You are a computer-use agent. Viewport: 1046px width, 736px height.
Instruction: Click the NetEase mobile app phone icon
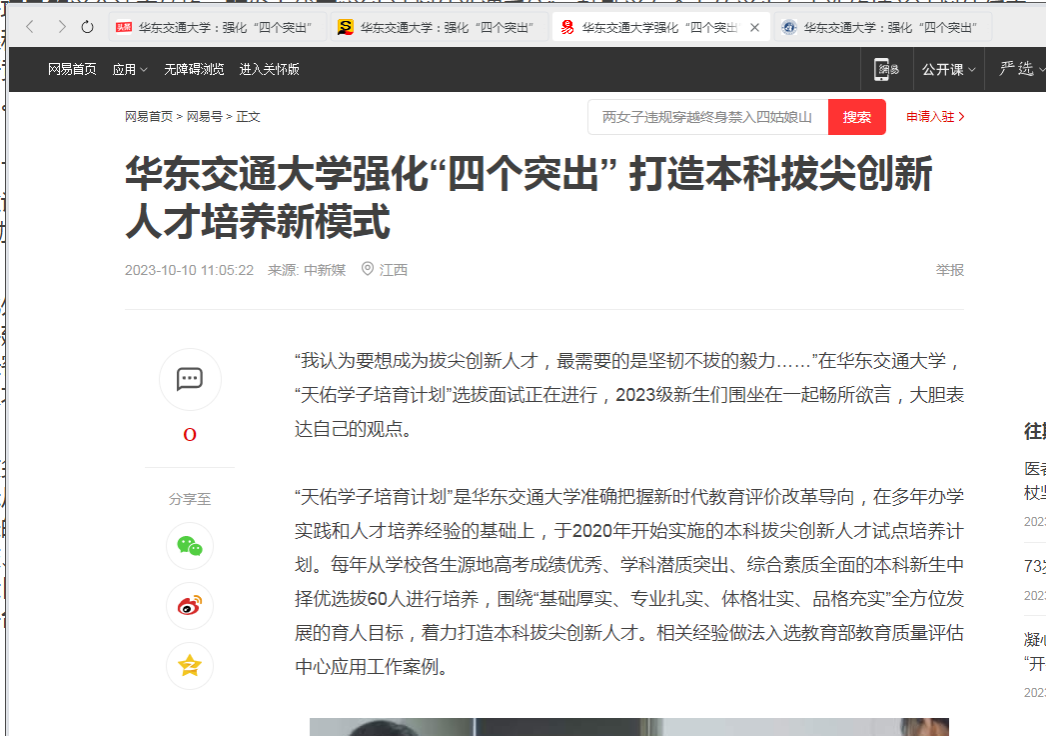[886, 69]
